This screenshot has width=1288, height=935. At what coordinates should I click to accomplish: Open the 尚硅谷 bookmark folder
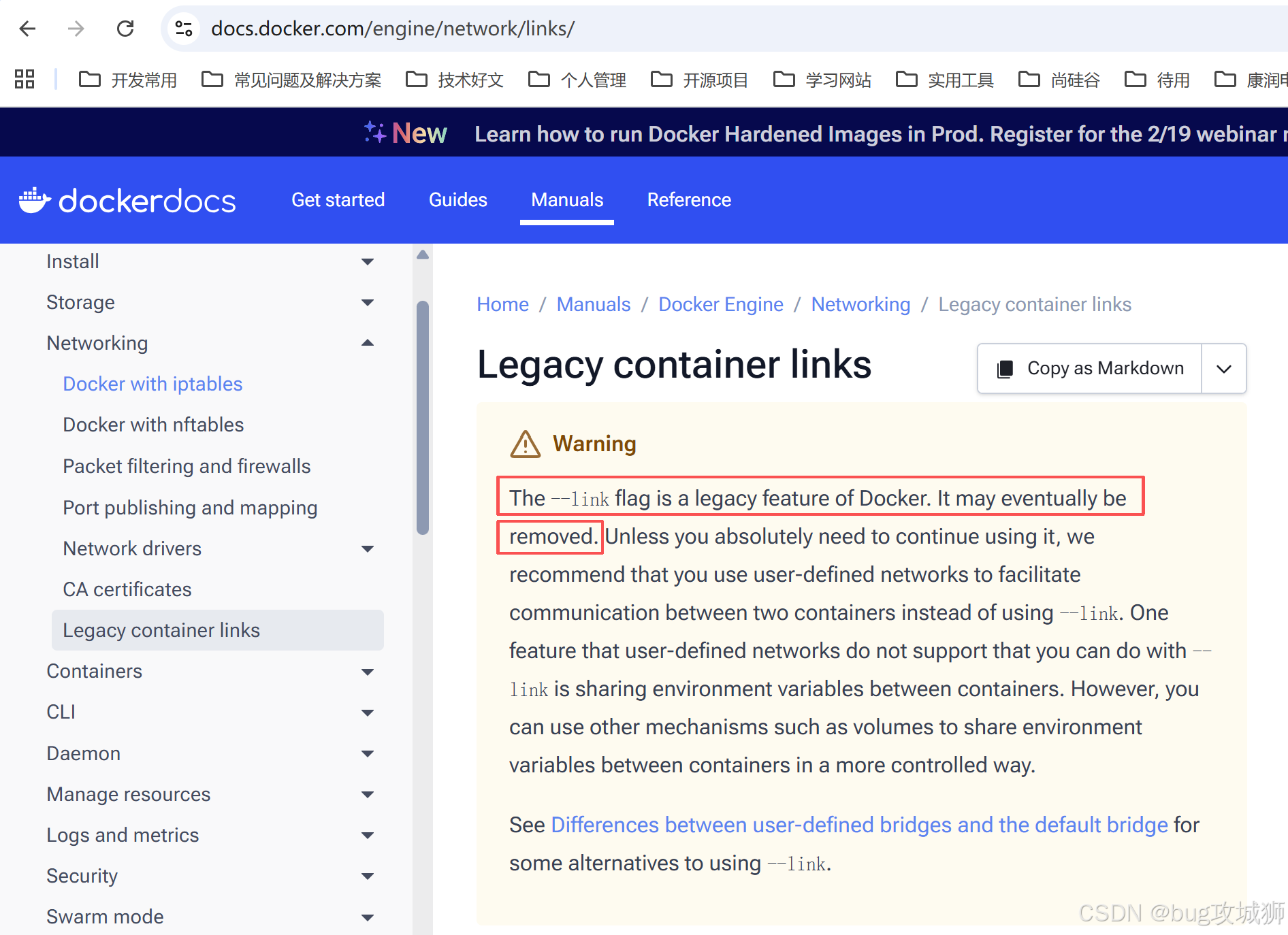click(x=1059, y=80)
